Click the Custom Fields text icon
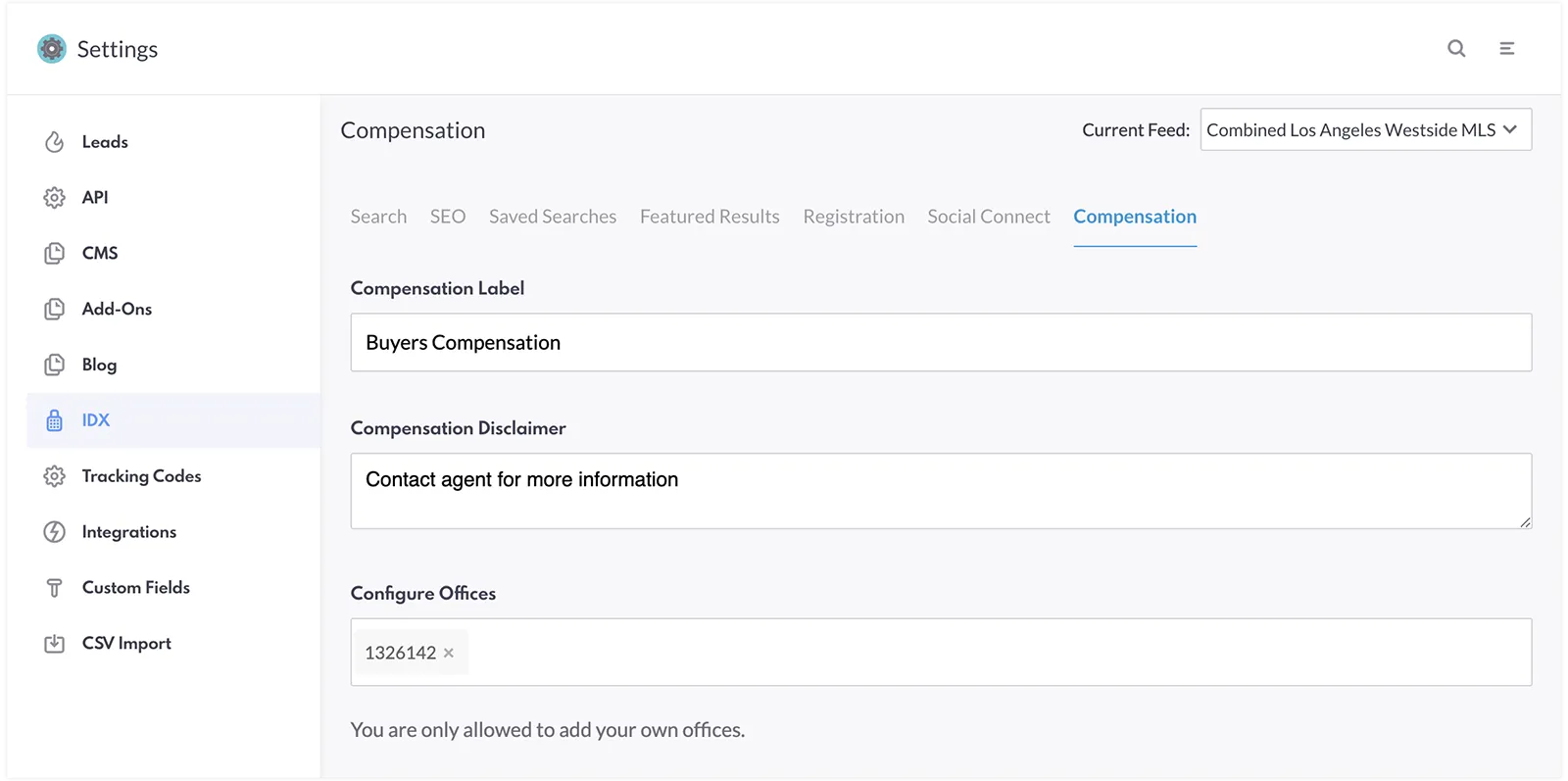The height and width of the screenshot is (781, 1568). point(55,588)
